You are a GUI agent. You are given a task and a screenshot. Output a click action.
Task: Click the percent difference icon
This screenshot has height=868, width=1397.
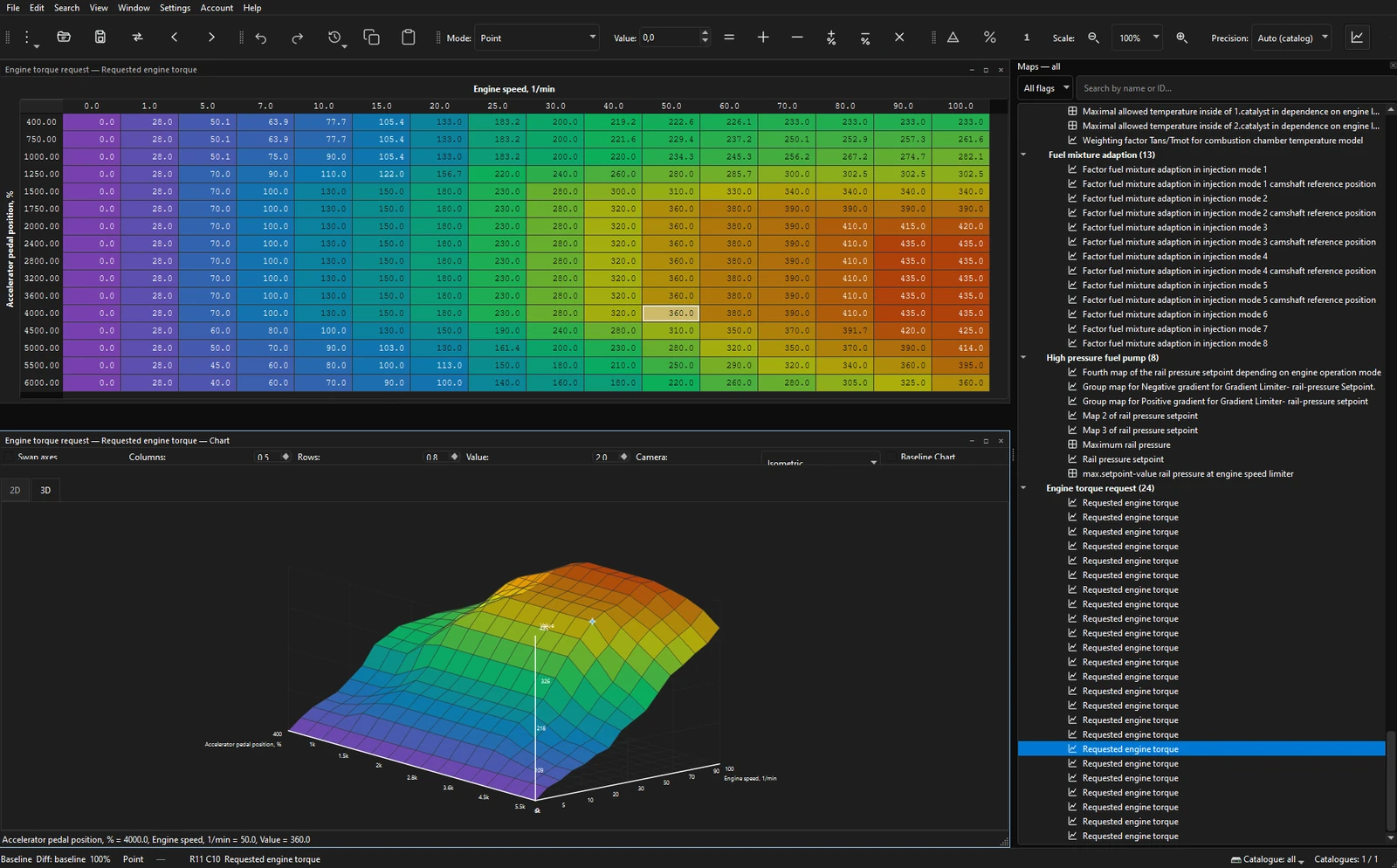(989, 38)
